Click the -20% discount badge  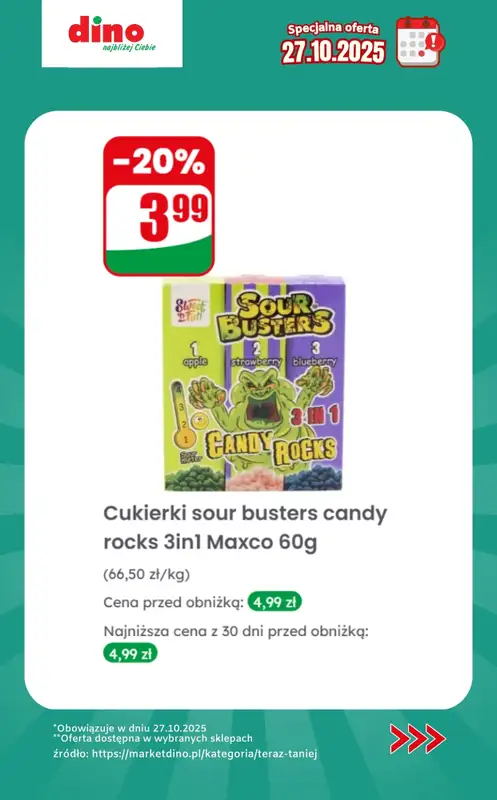click(159, 161)
